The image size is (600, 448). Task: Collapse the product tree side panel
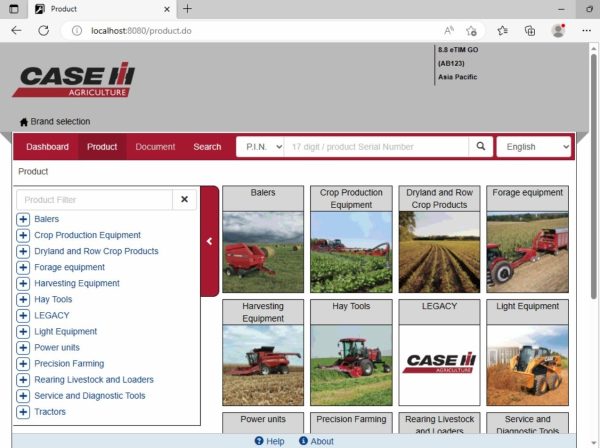point(209,241)
